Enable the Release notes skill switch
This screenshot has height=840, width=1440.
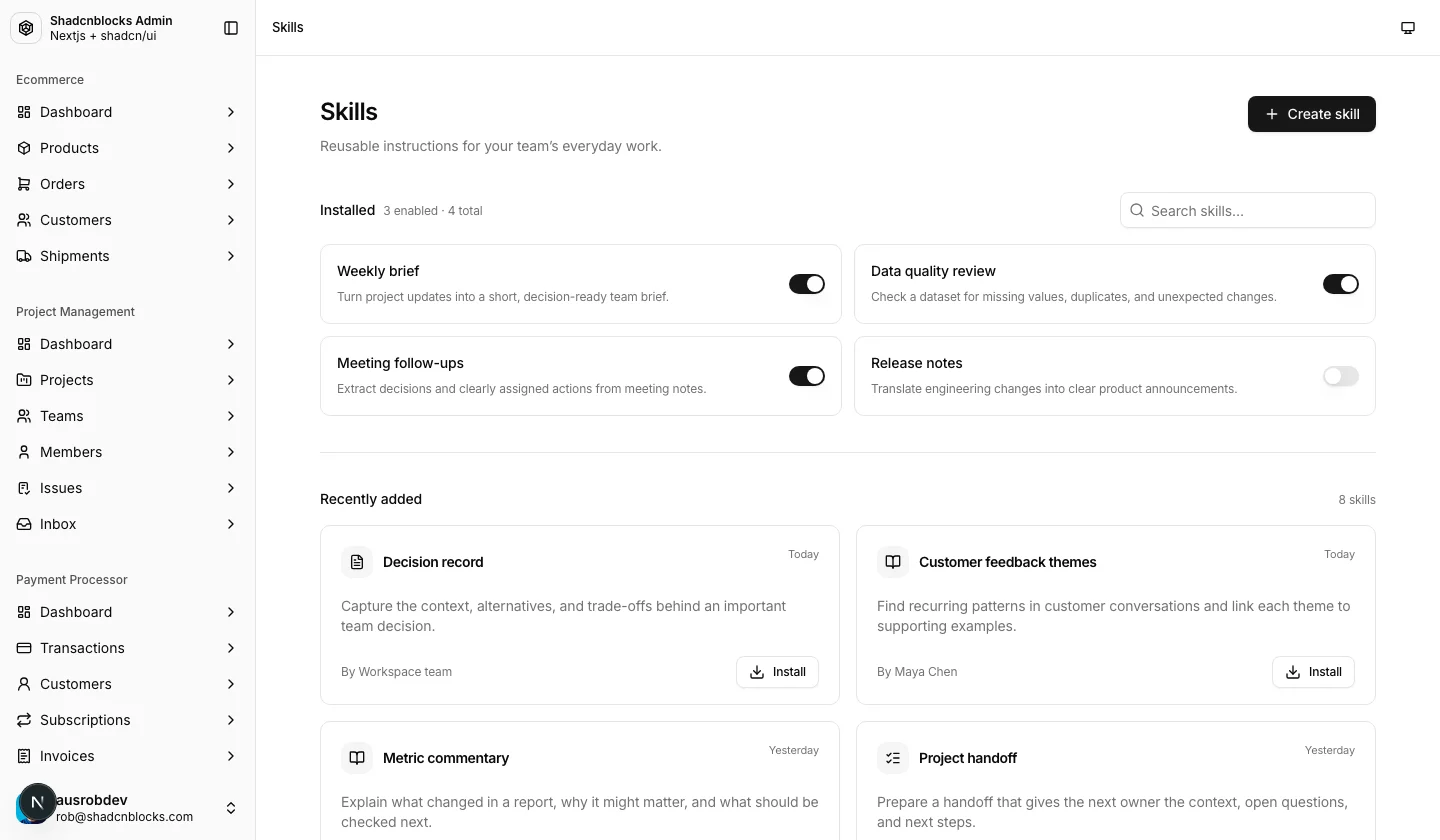pyautogui.click(x=1341, y=376)
